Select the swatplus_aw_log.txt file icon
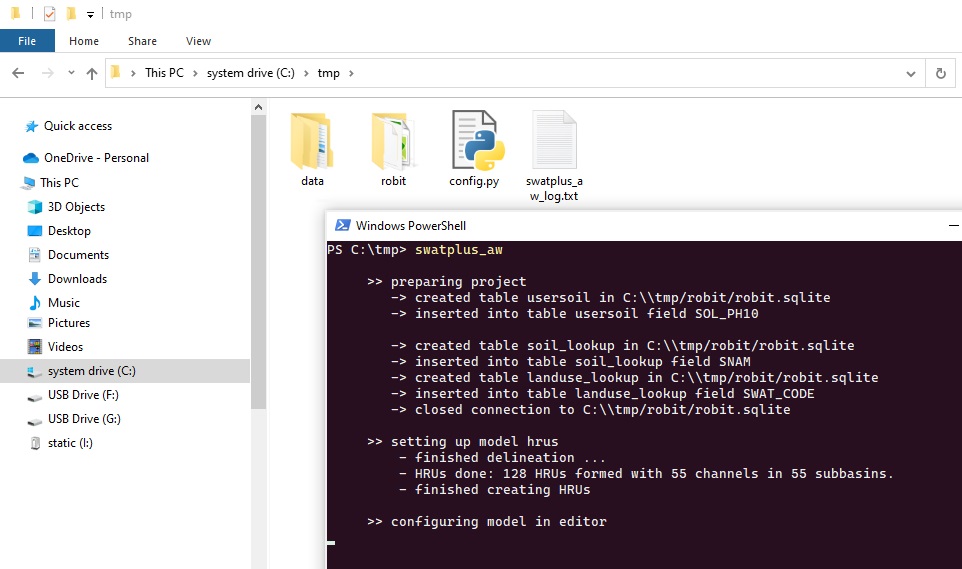 [554, 140]
